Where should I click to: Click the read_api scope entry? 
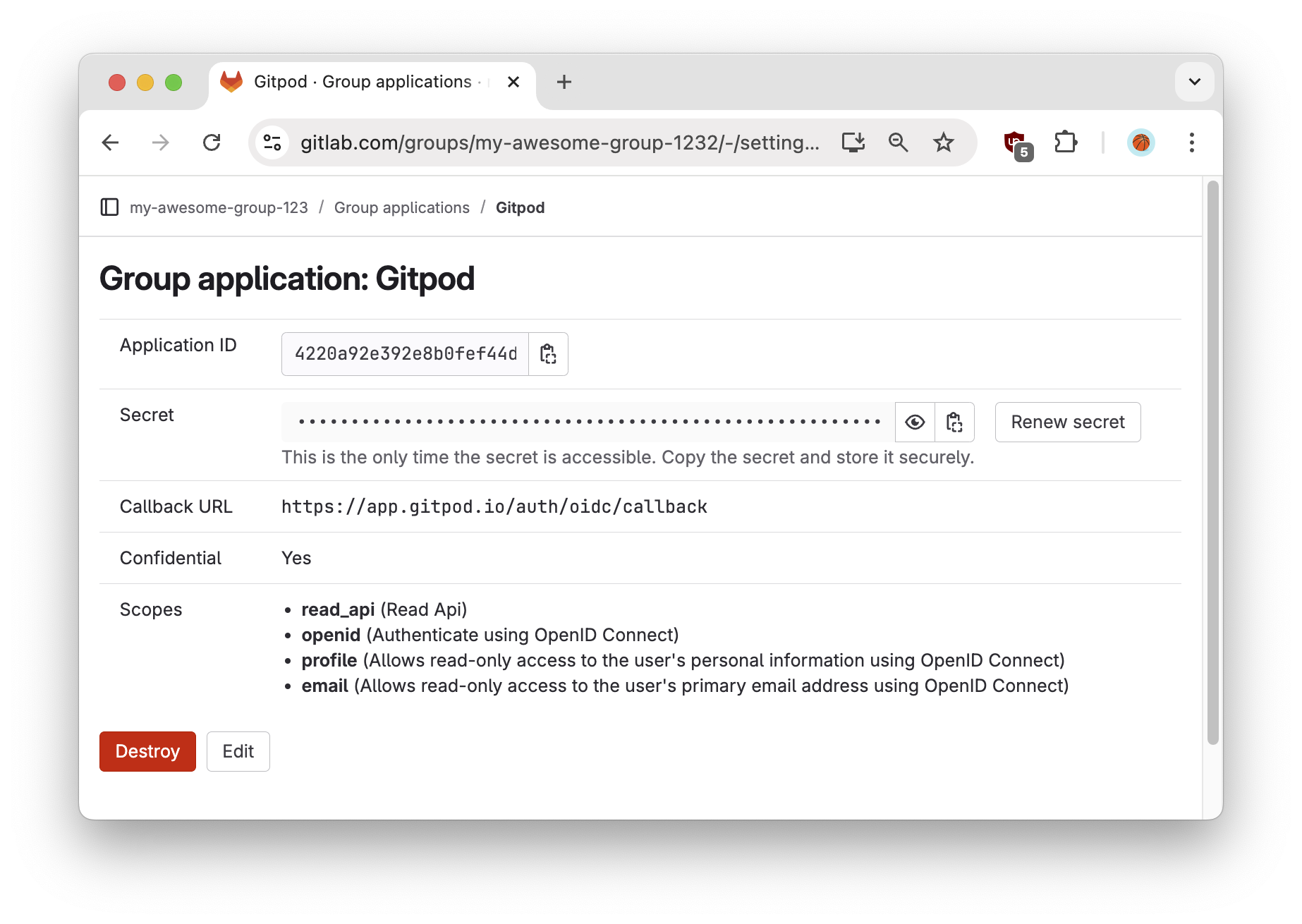(x=384, y=609)
